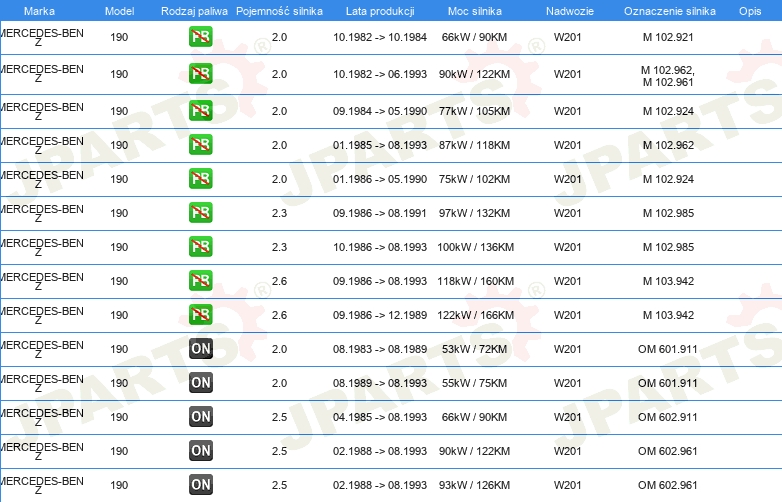Image resolution: width=782 pixels, height=502 pixels.
Task: Click ON diesel icon in 53kW/72KM row
Action: pos(200,349)
